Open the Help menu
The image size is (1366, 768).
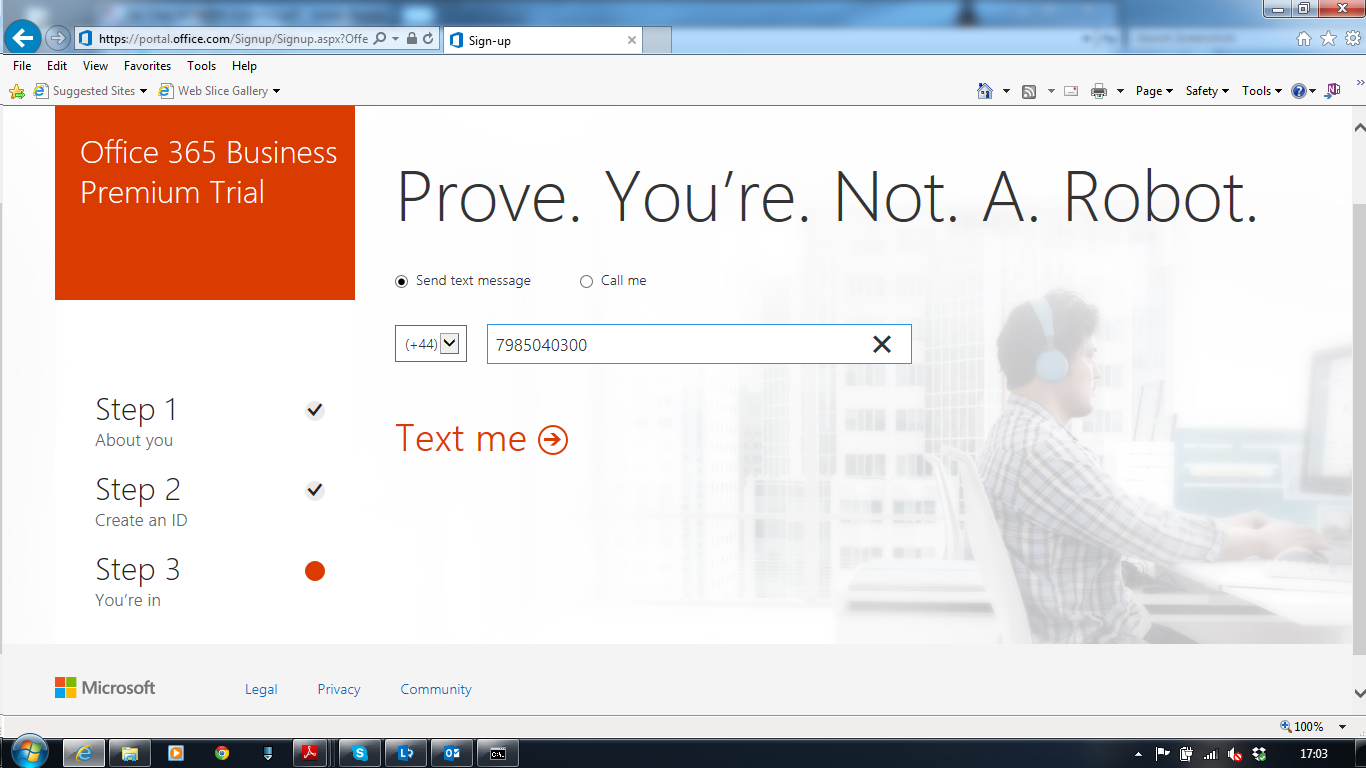(244, 66)
